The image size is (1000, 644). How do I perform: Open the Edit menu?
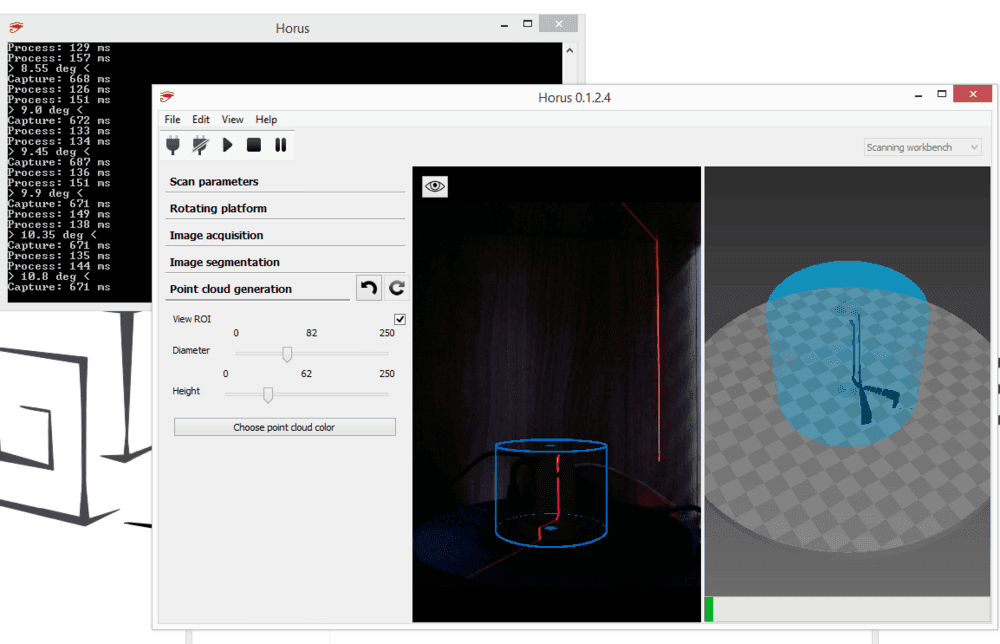(201, 119)
